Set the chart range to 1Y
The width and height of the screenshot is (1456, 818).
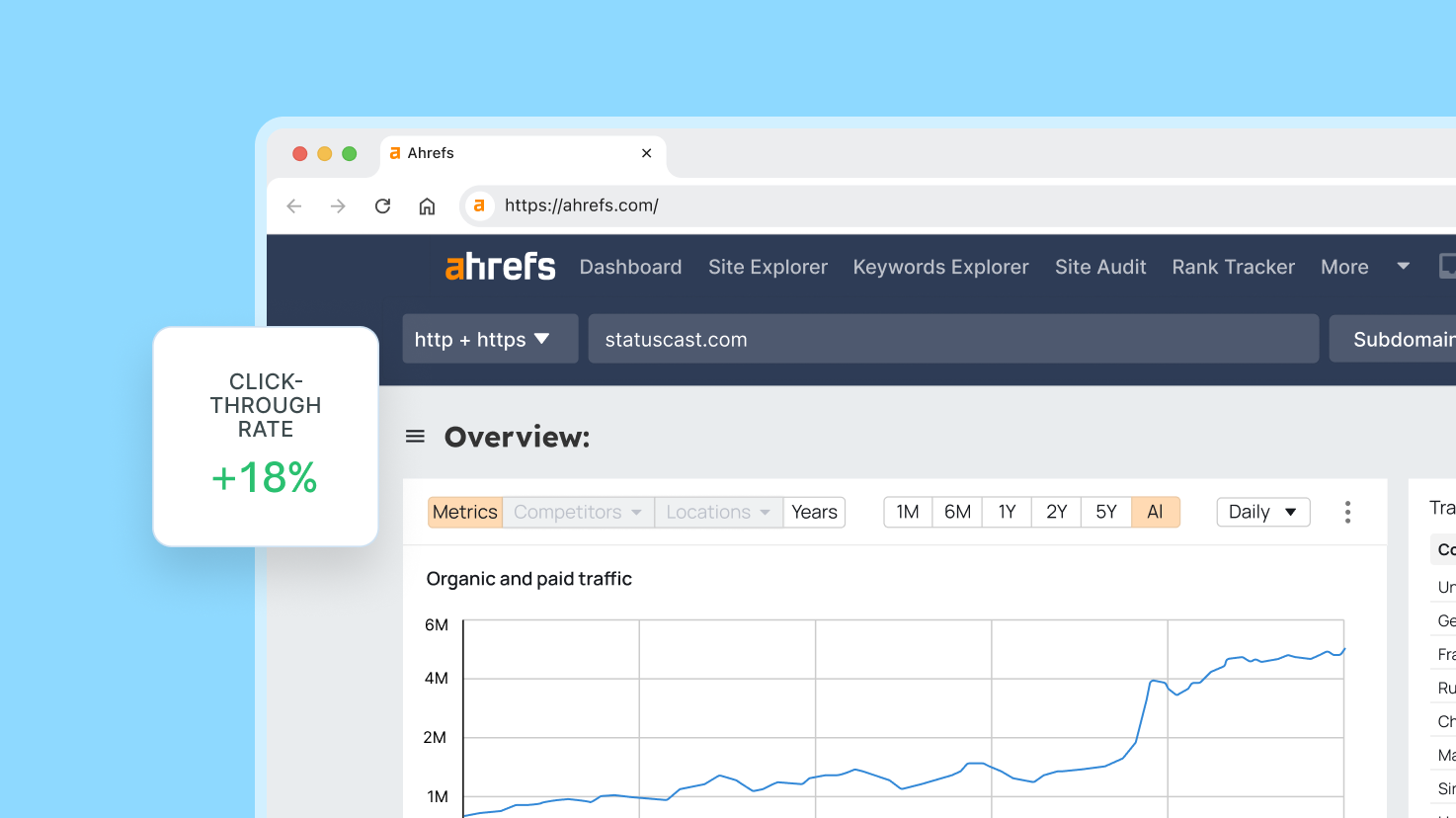pos(1007,512)
